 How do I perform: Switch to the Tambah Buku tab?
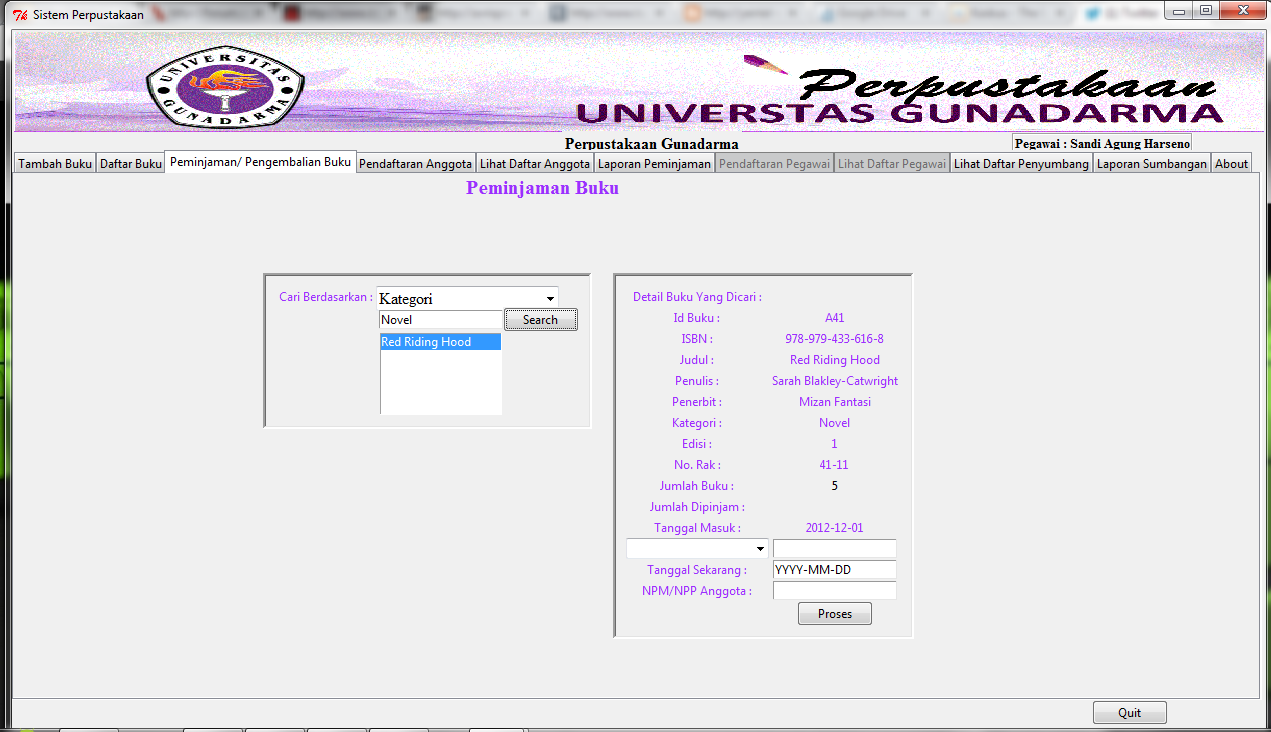click(55, 164)
